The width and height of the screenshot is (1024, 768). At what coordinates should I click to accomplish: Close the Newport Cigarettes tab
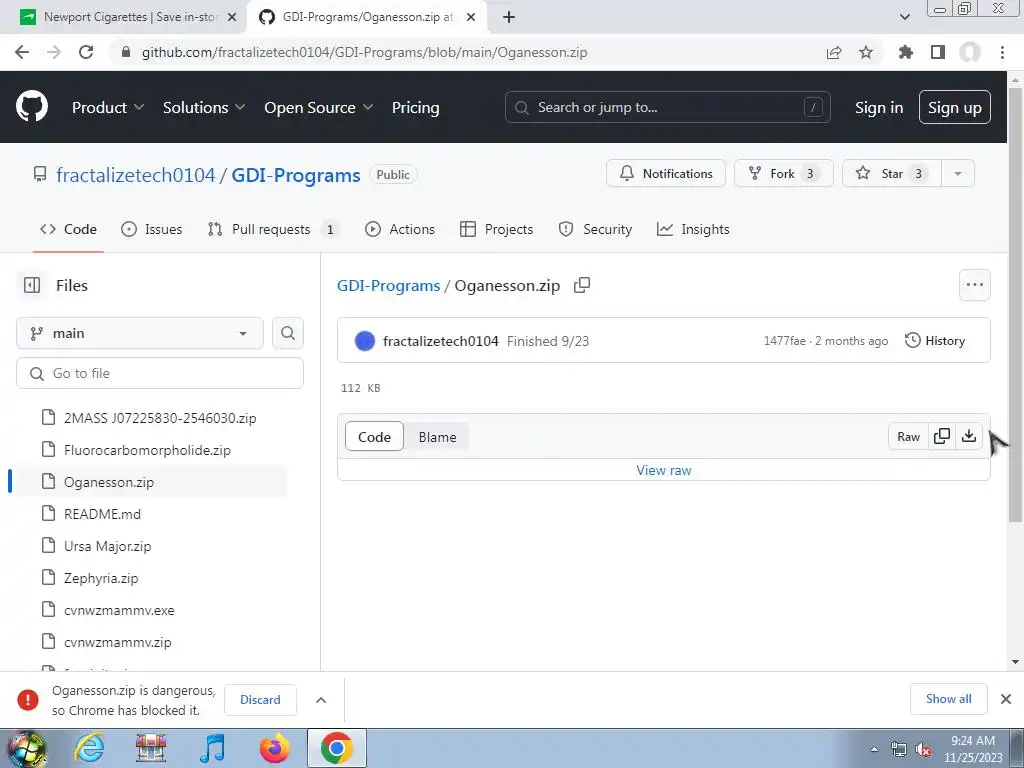click(x=232, y=17)
